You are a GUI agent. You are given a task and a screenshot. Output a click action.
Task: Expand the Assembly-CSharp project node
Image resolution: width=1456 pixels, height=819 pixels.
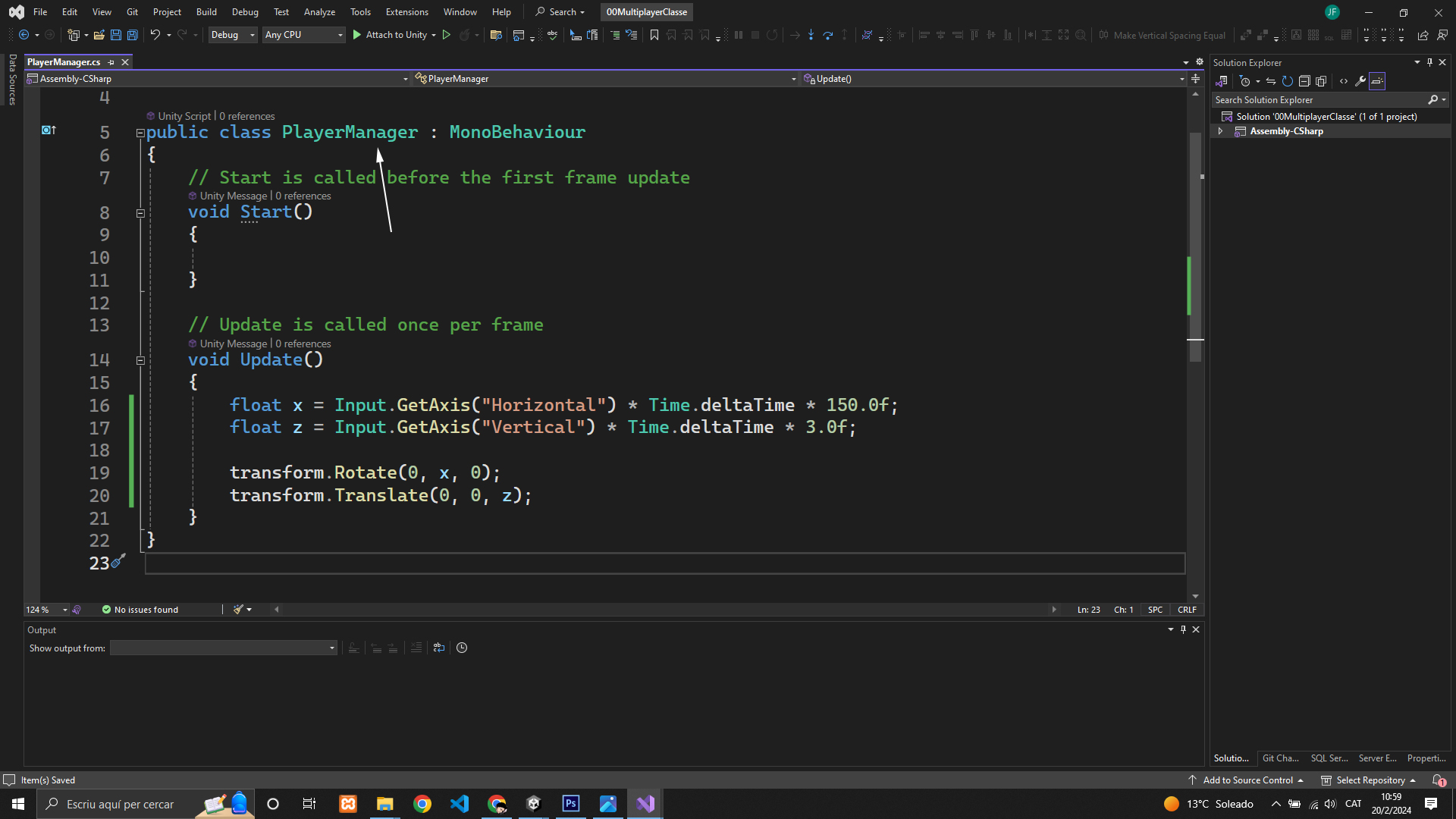click(1220, 131)
